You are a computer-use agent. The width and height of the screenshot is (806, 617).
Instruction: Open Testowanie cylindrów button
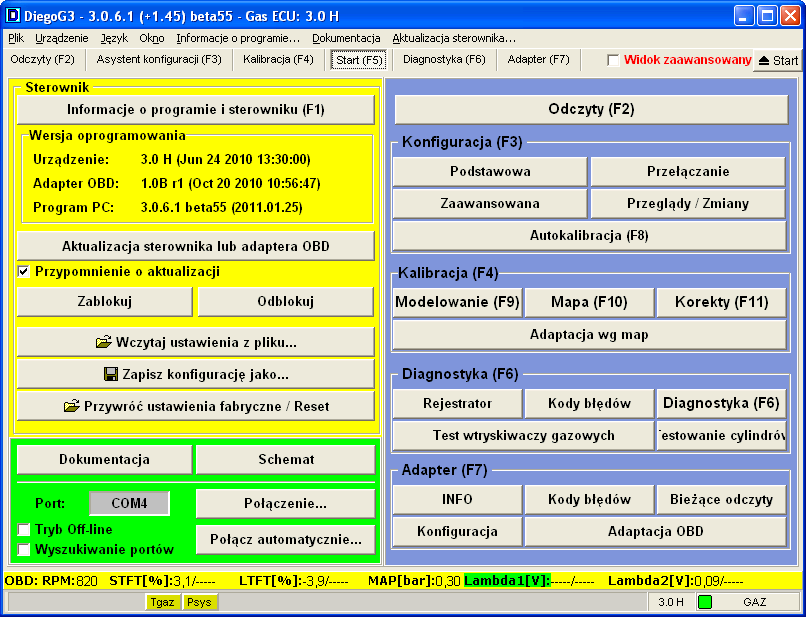721,435
